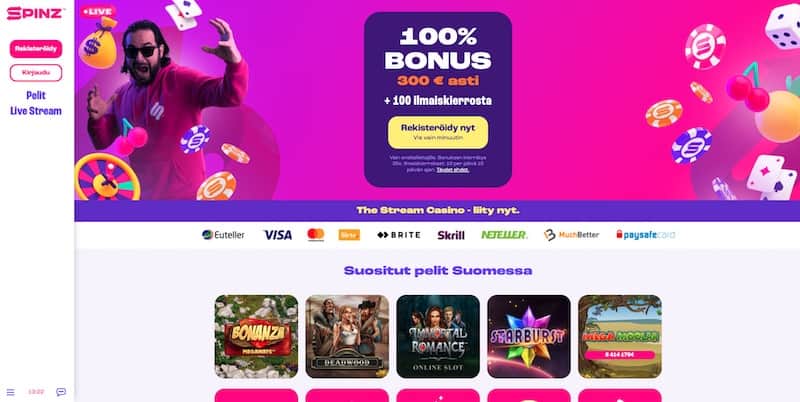Open the Pelit menu item
The height and width of the screenshot is (402, 800).
(36, 95)
